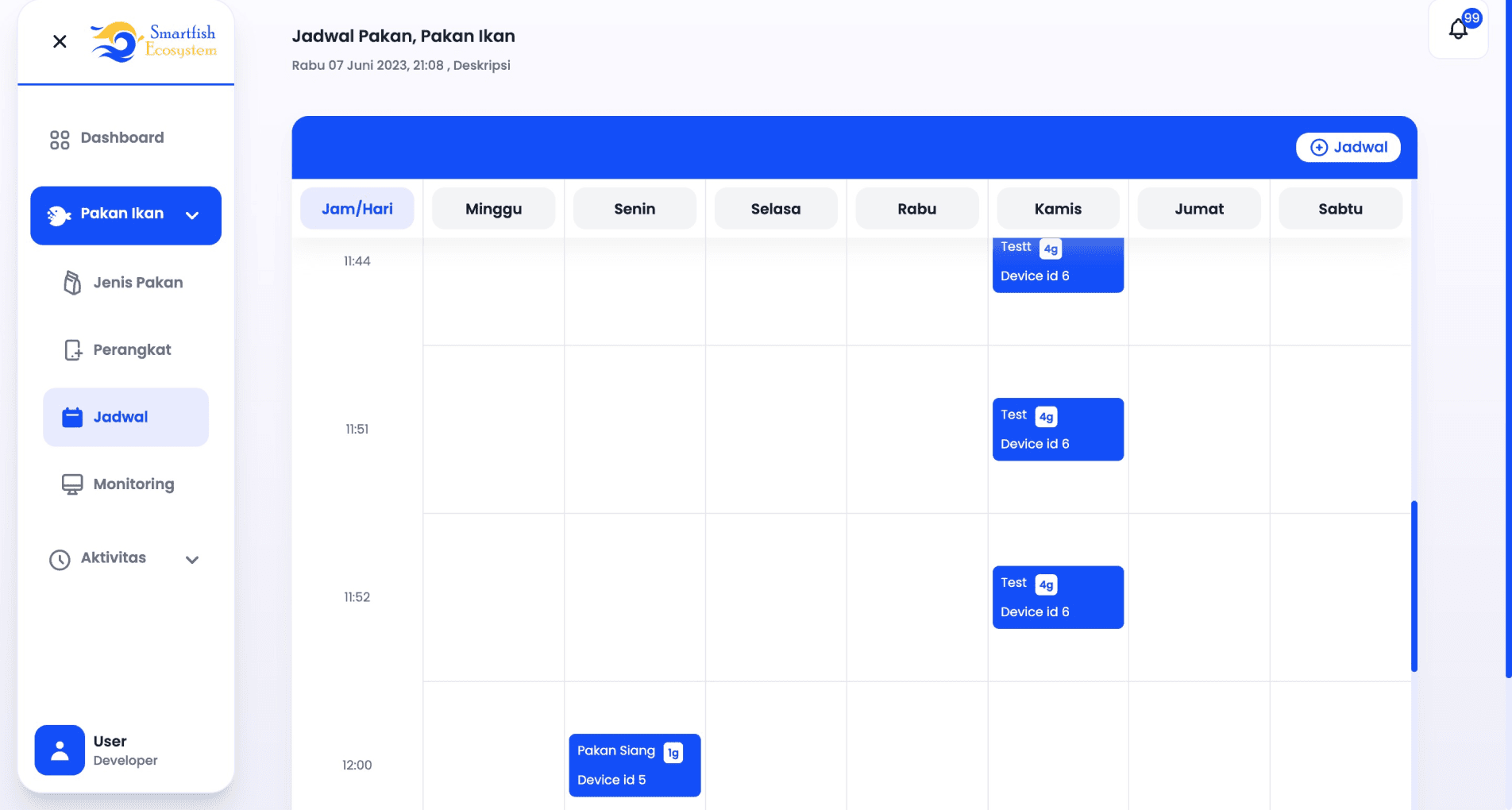Close the sidebar with the X icon
The image size is (1512, 810).
coord(59,41)
